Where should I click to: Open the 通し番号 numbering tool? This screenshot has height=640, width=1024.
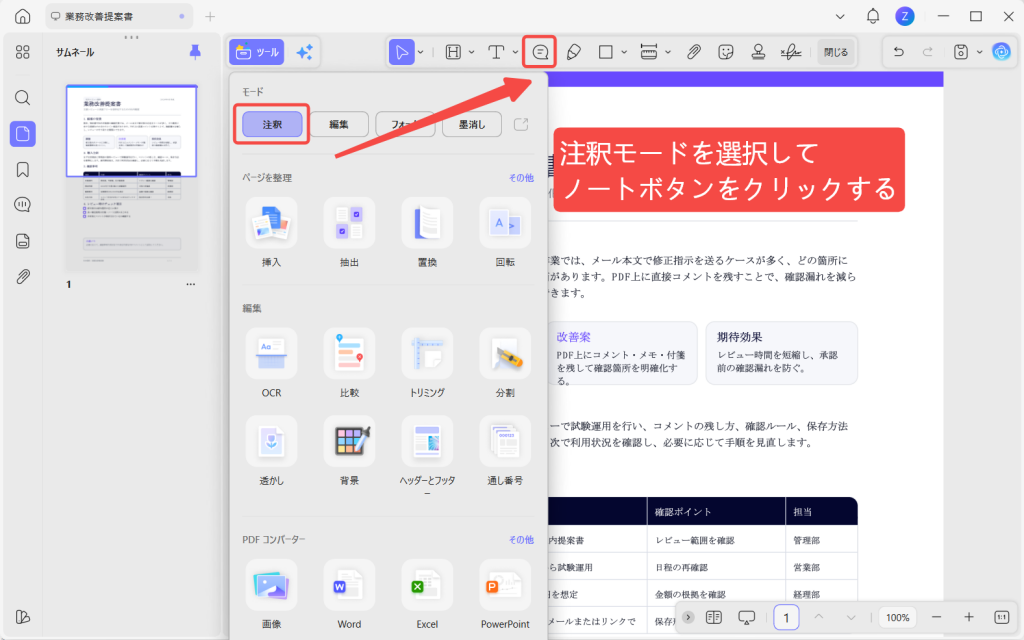[x=505, y=451]
